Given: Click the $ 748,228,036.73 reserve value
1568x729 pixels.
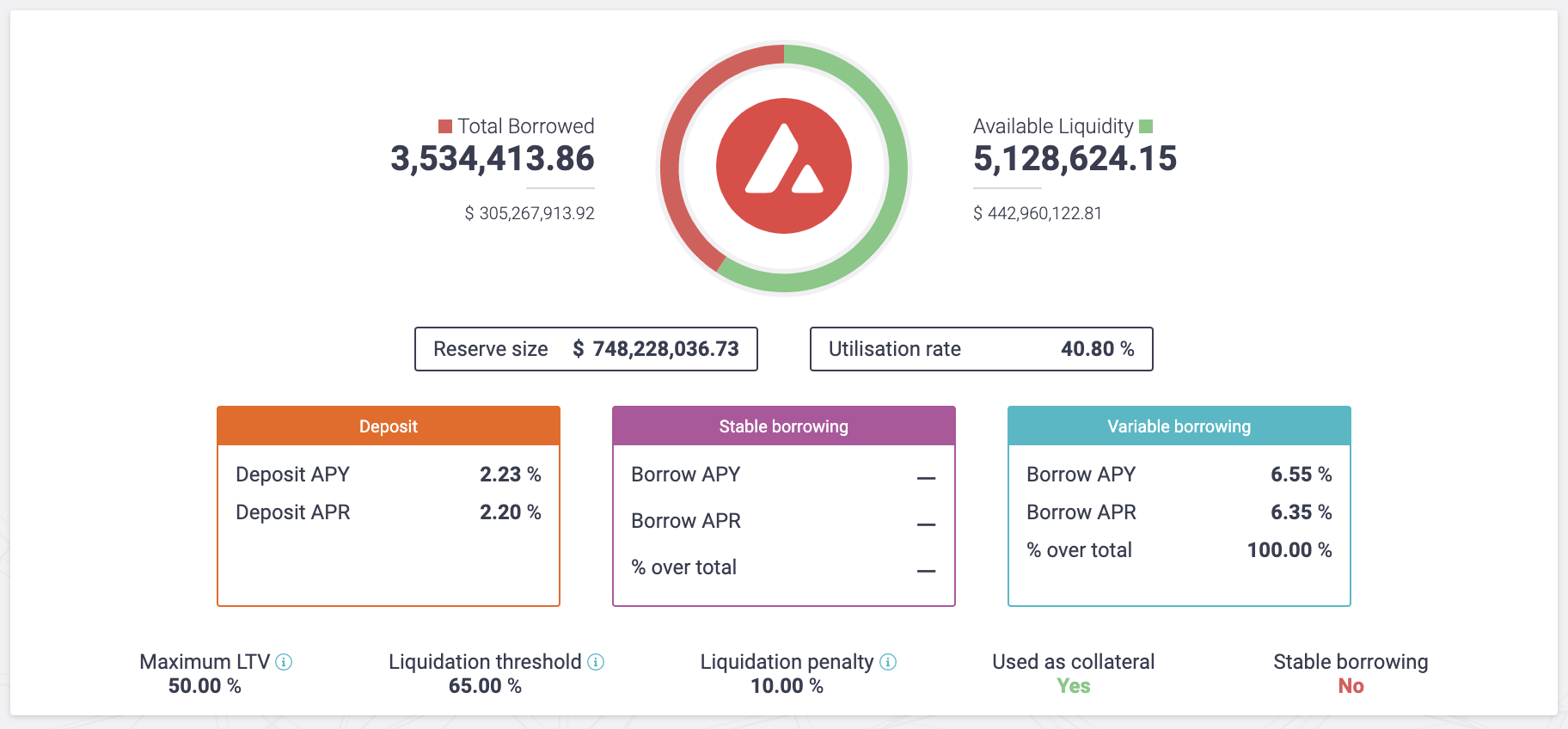Looking at the screenshot, I should (x=656, y=349).
